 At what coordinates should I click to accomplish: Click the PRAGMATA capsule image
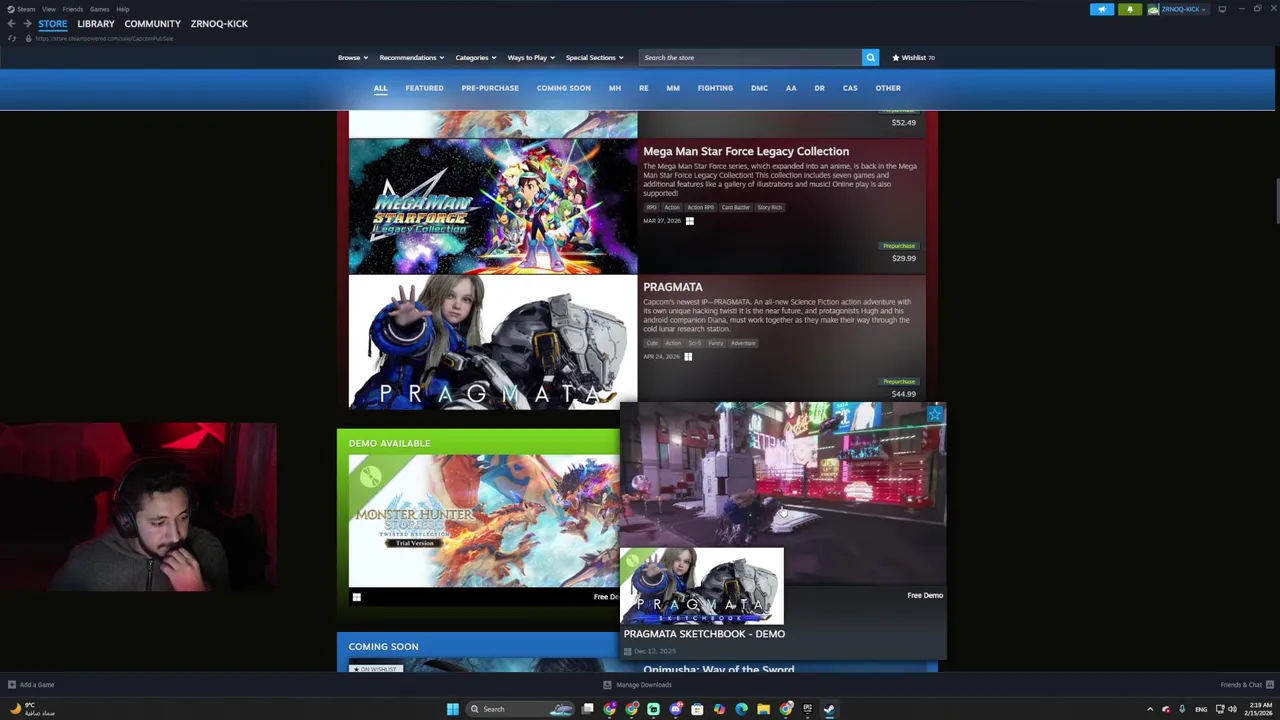click(x=493, y=343)
